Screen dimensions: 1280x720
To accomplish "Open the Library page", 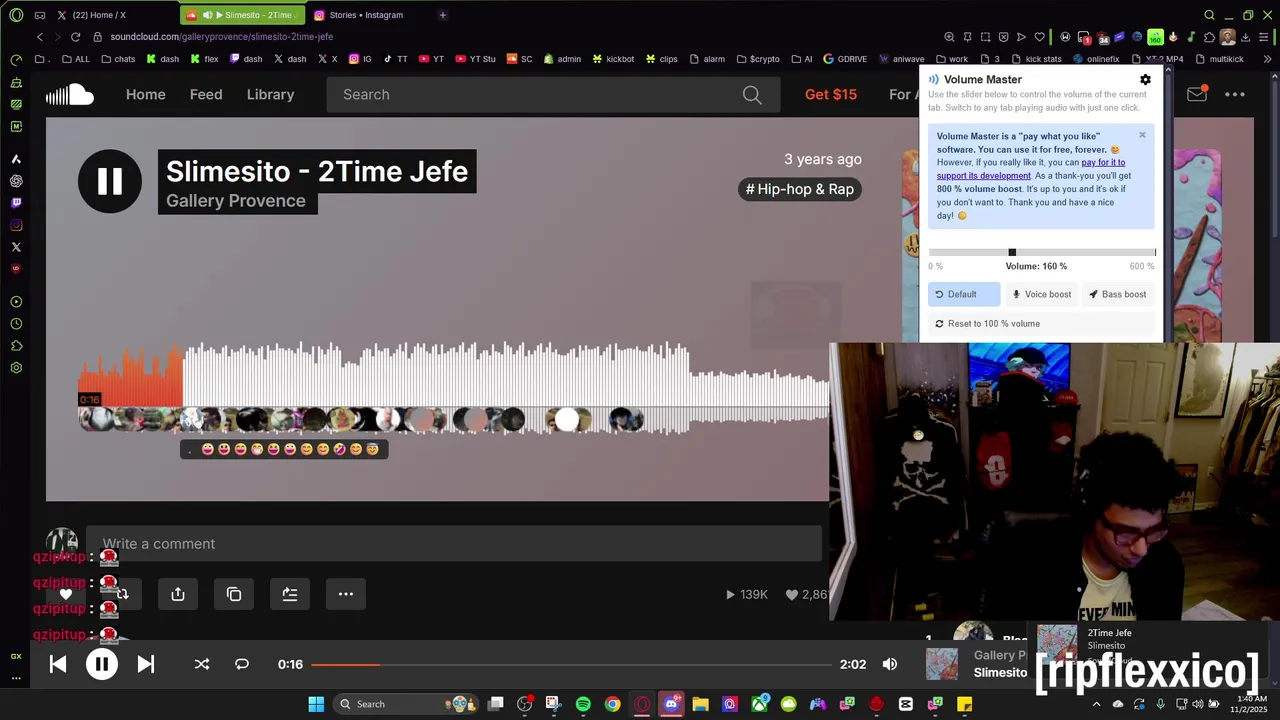I will pos(271,94).
